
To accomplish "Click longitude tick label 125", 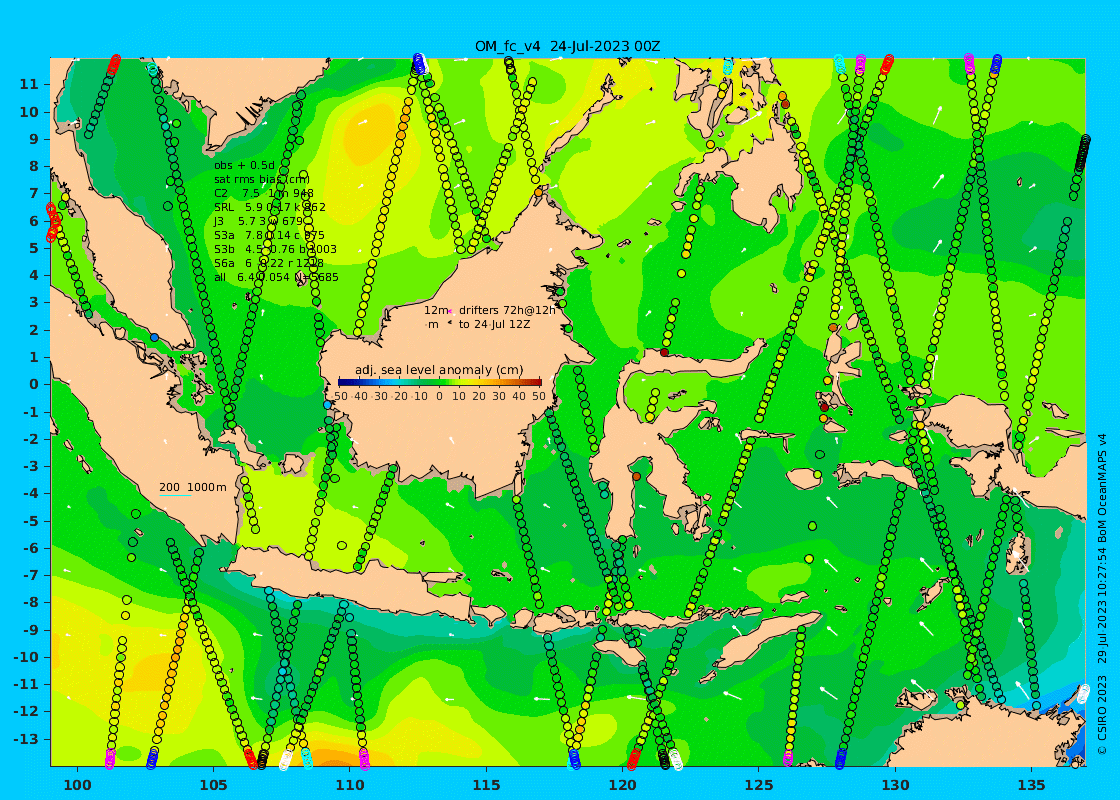I will 759,785.
